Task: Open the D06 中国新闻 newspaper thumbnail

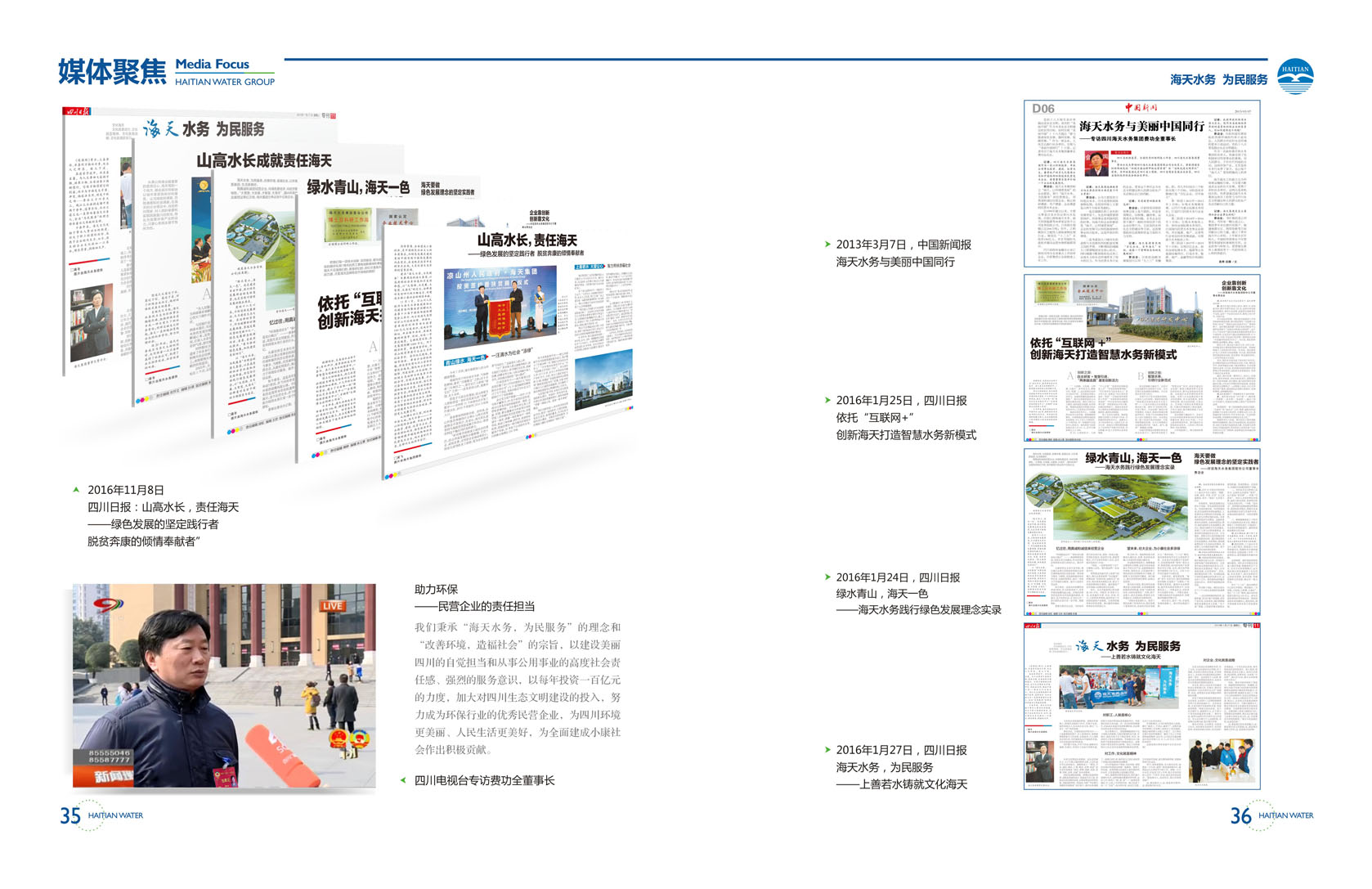Action: [x=1141, y=184]
